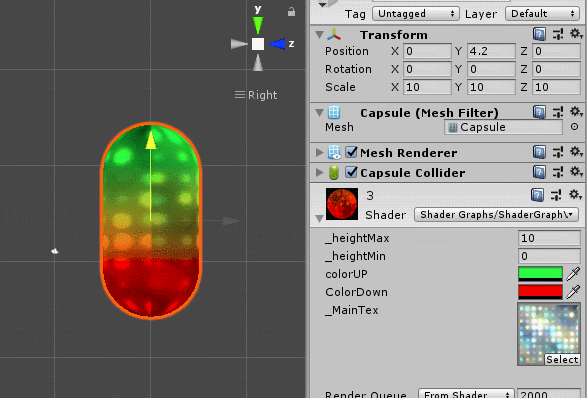Click the Rotation Z field

(556, 69)
